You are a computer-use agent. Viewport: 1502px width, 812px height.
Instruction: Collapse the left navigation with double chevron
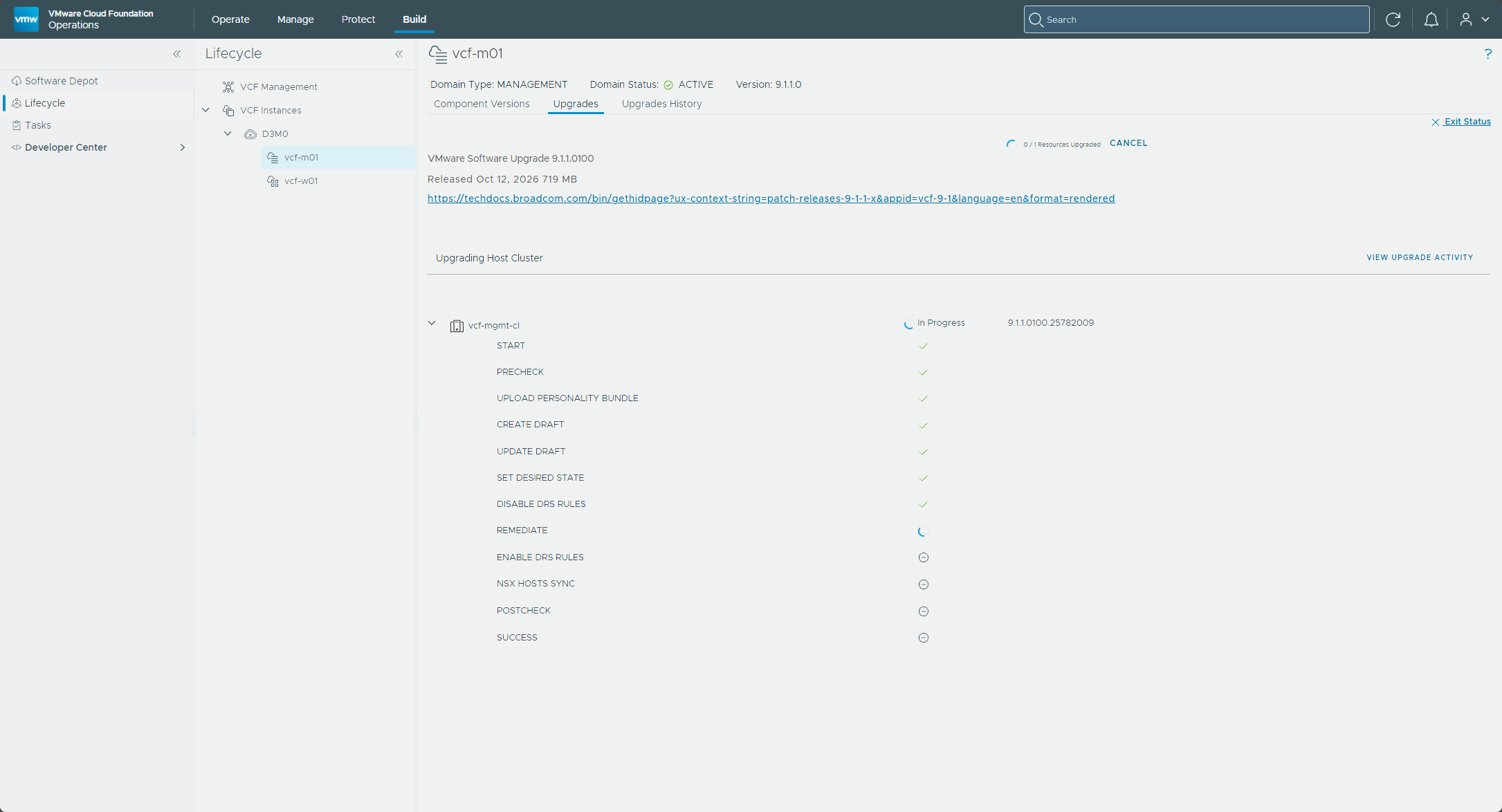tap(177, 54)
